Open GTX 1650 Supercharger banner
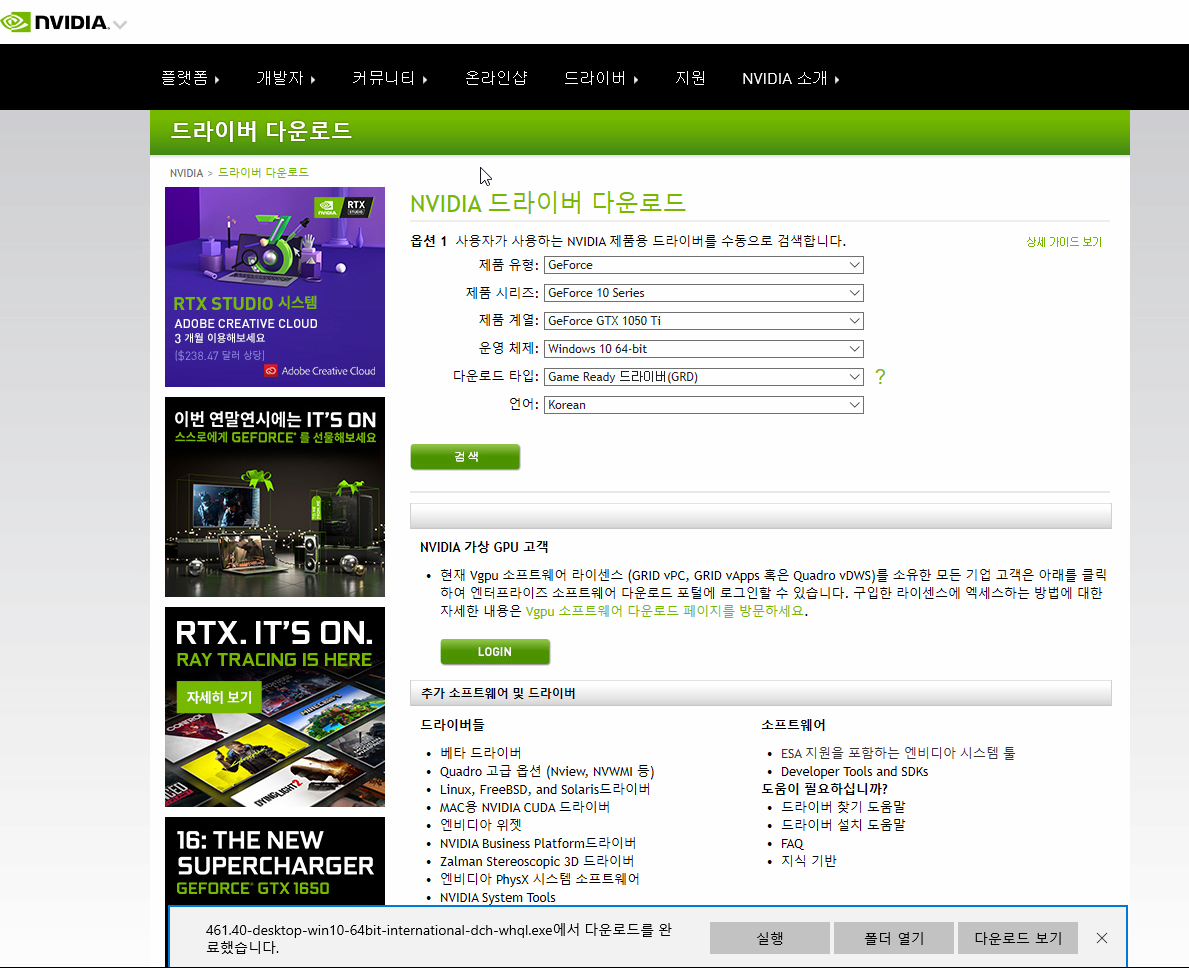This screenshot has height=968, width=1189. (275, 860)
